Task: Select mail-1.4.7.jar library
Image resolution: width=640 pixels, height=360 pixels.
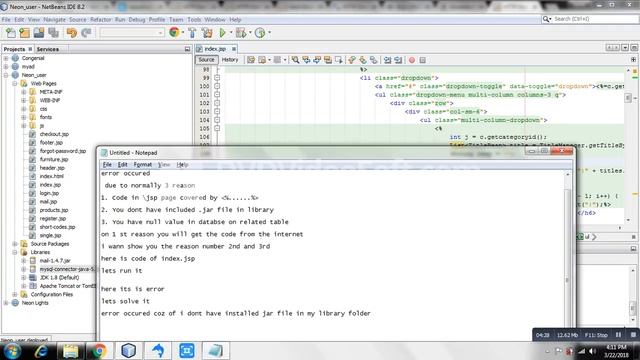Action: (55, 261)
